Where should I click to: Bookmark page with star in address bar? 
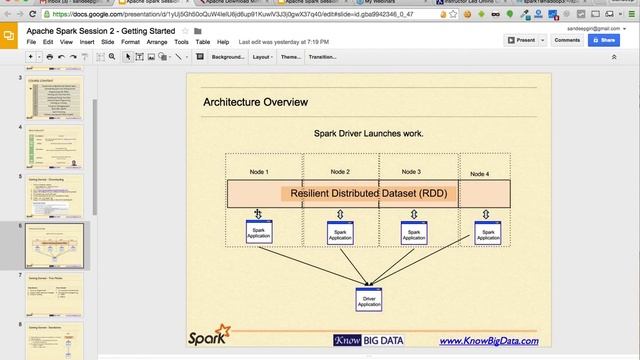point(453,14)
